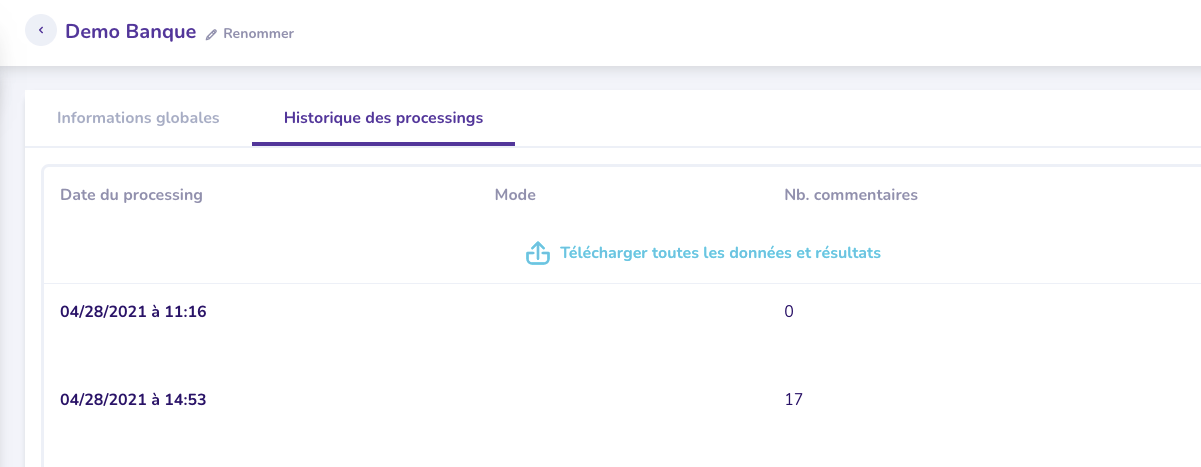Click the Demo Banque project title
Viewport: 1201px width, 467px height.
click(130, 31)
